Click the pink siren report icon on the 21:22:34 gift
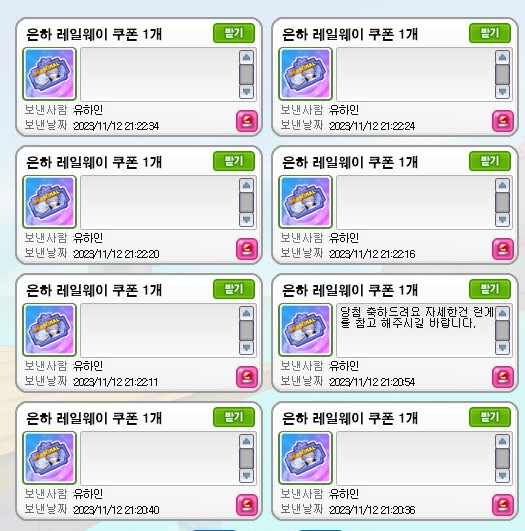 coord(247,121)
